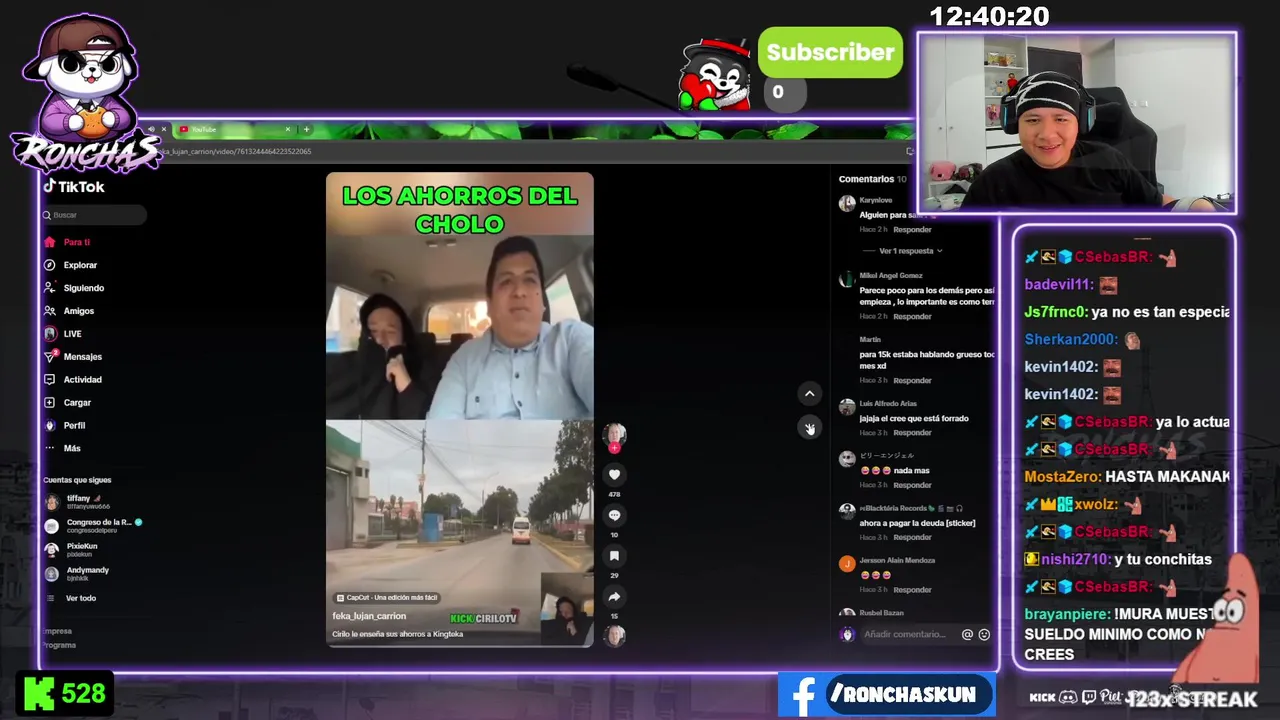Open reBlacktéria Records' profile name
This screenshot has height=720, width=1280.
892,508
